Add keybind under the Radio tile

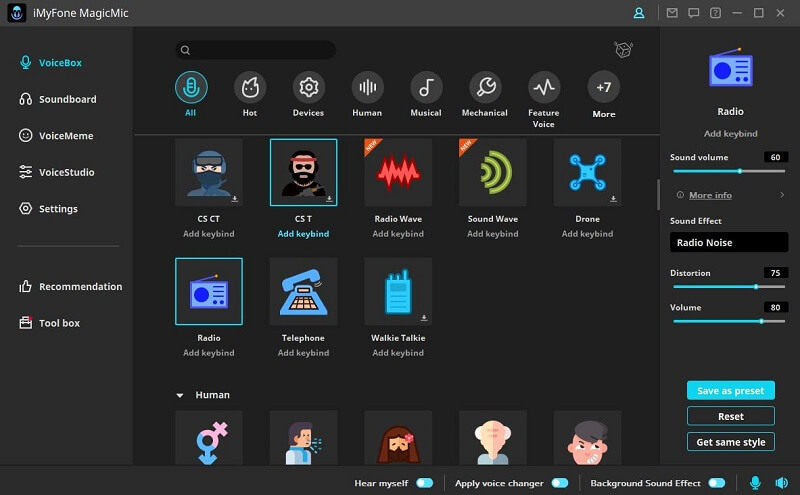click(x=209, y=353)
